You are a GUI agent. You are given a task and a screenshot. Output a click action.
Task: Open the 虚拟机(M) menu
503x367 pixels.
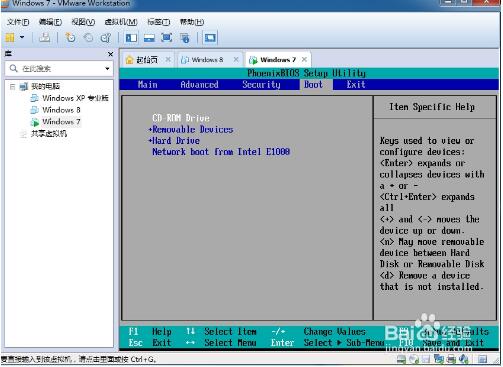pos(121,22)
